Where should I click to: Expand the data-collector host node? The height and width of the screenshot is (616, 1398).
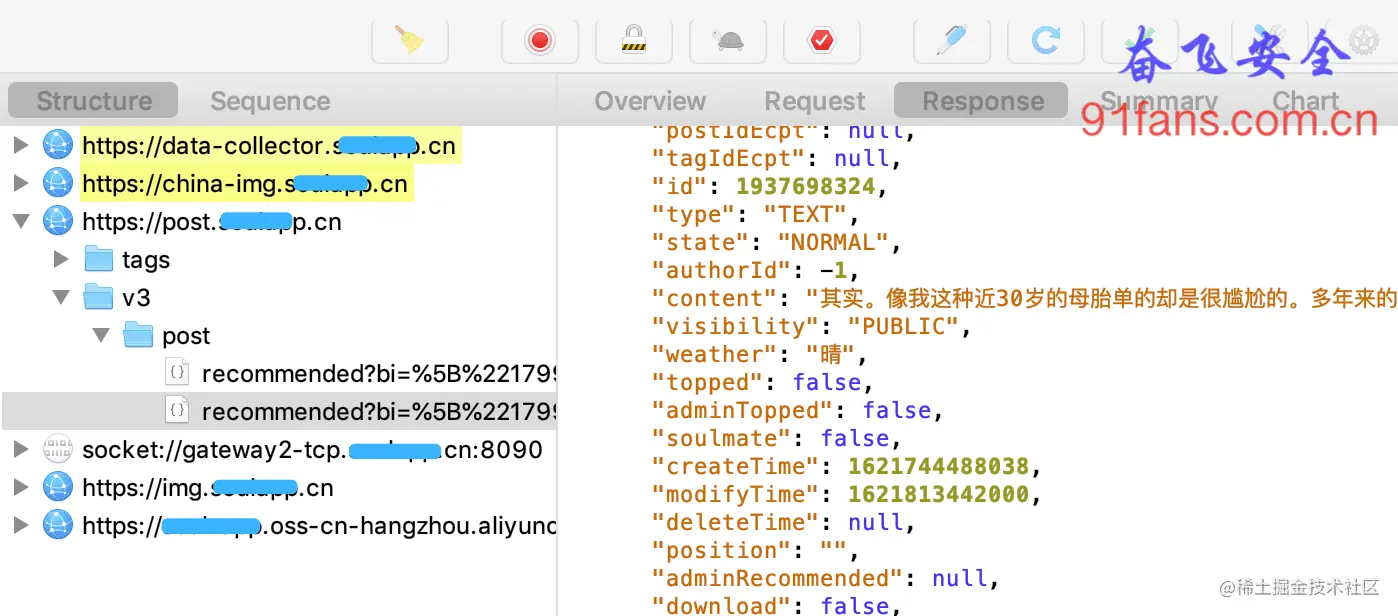click(21, 146)
